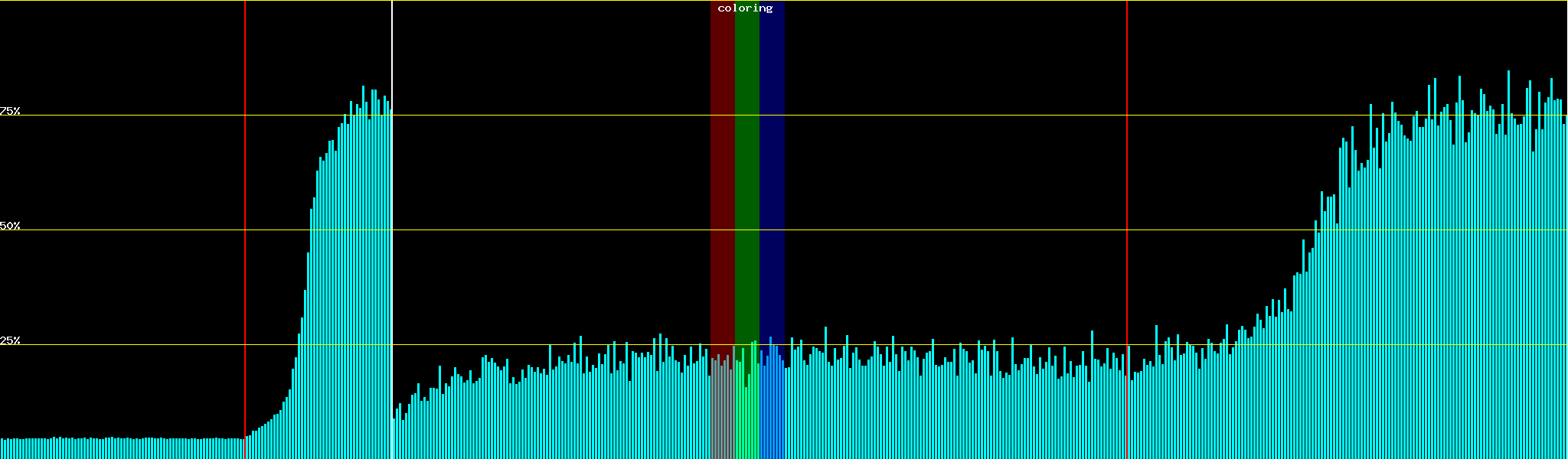This screenshot has width=1568, height=459.
Task: Click the yellow 50% horizontal gridline
Action: pos(919,230)
